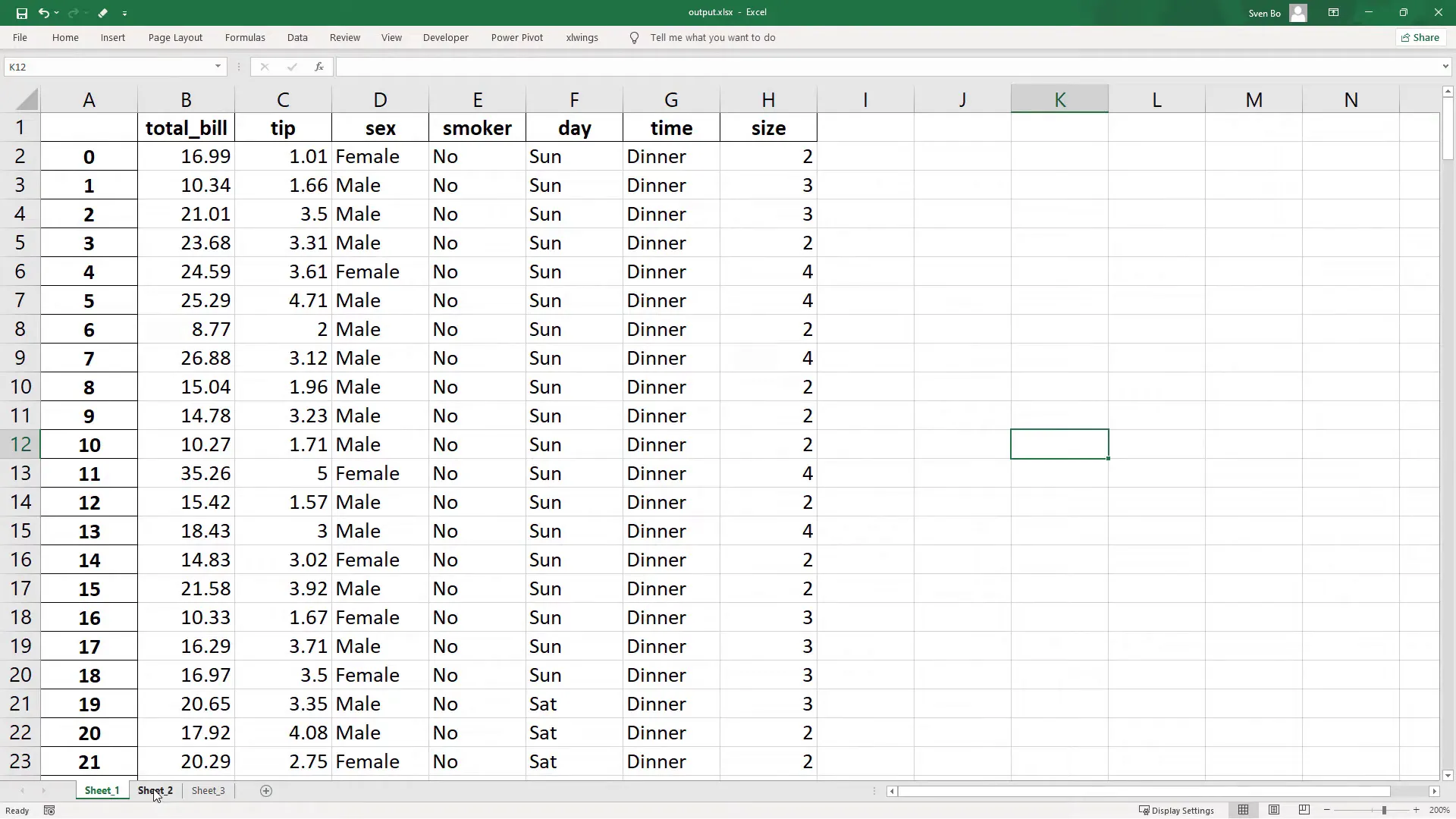
Task: Click the Share button
Action: (x=1420, y=37)
